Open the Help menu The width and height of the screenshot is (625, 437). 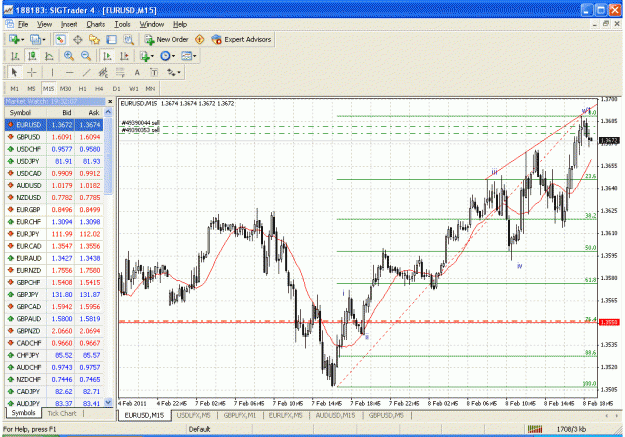[x=180, y=24]
